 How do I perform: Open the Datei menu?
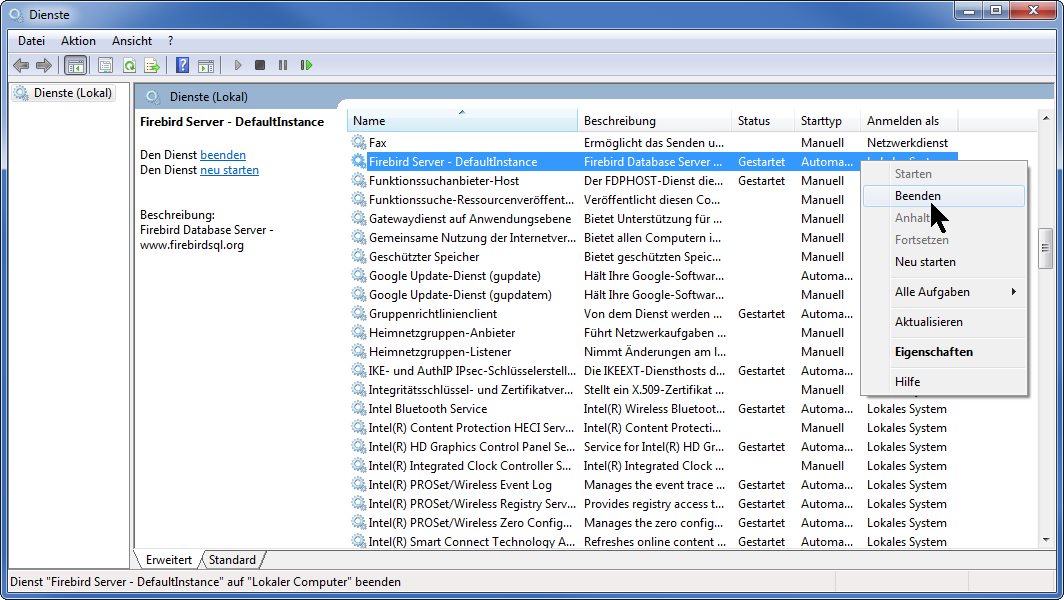coord(31,41)
